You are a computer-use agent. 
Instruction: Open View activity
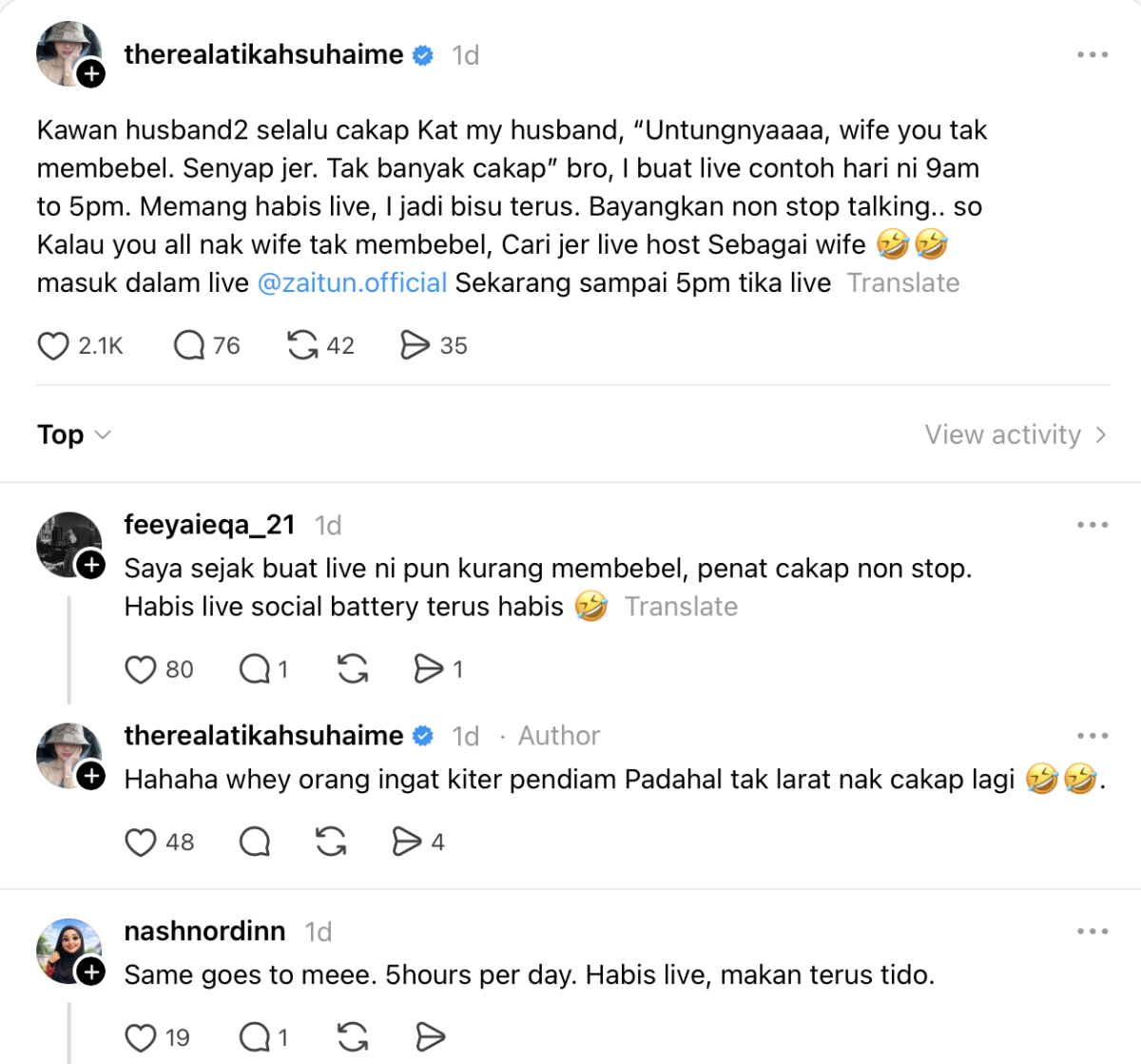click(x=1015, y=435)
